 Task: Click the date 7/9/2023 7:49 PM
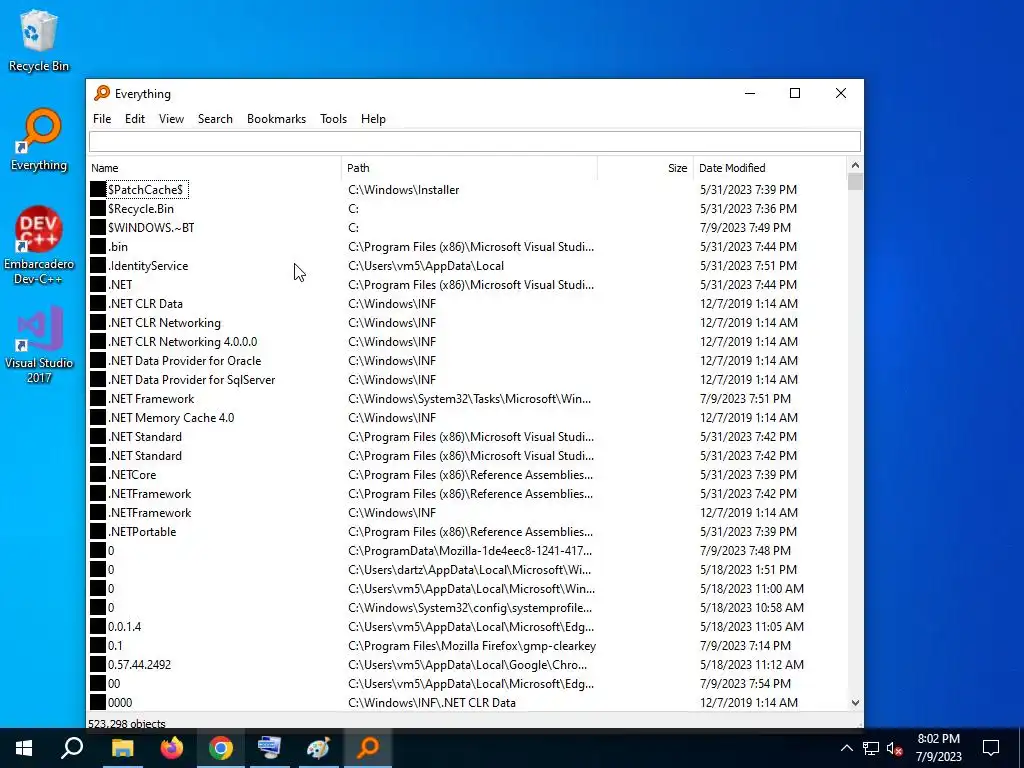click(745, 227)
